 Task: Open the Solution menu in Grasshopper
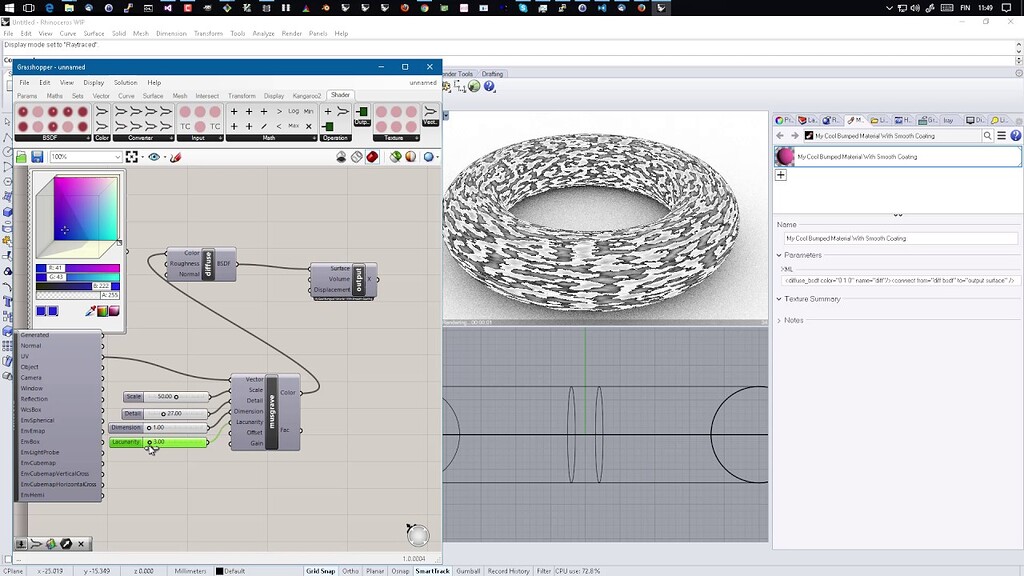126,82
